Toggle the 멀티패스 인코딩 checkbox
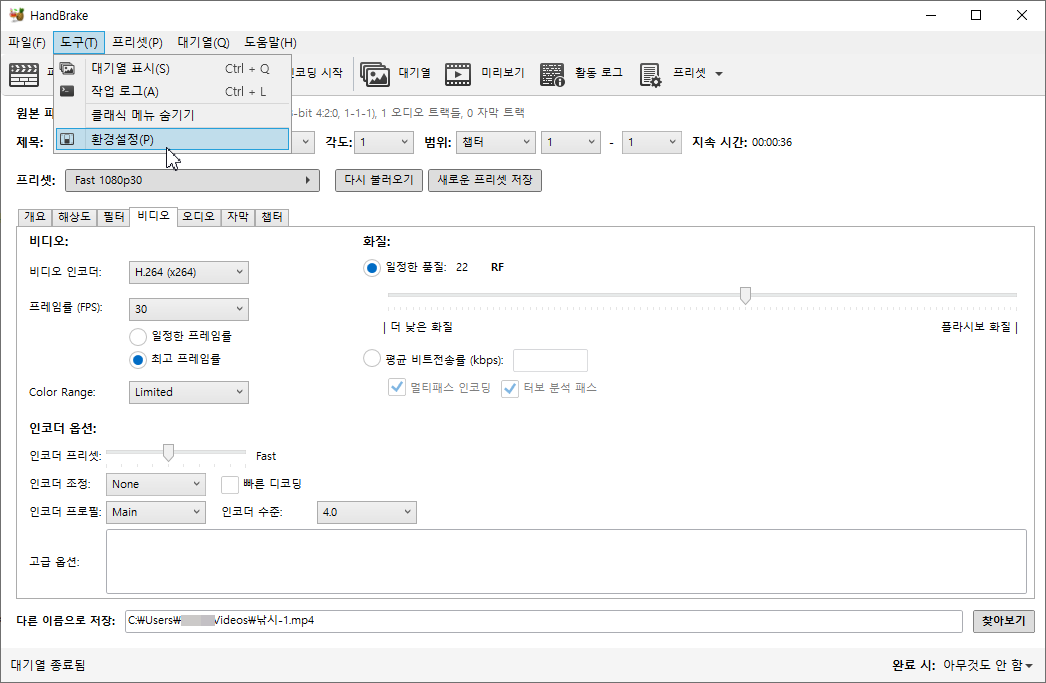The width and height of the screenshot is (1046, 683). point(397,388)
